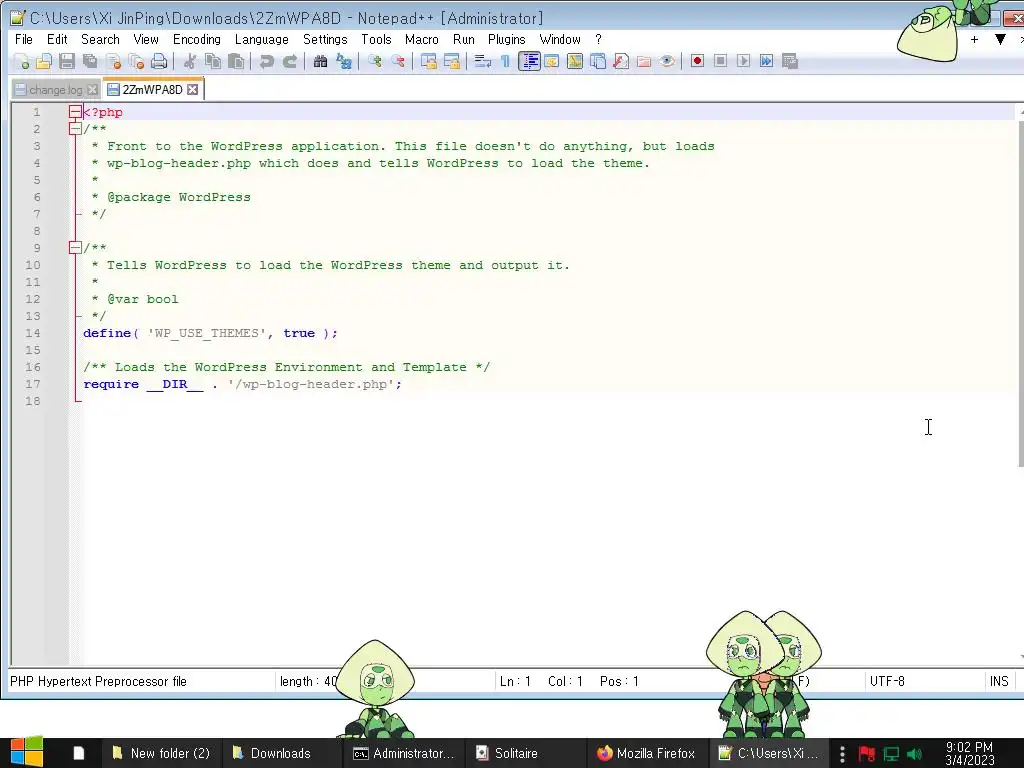
Task: Close the 2ZmWPA8D tab
Action: pos(193,89)
